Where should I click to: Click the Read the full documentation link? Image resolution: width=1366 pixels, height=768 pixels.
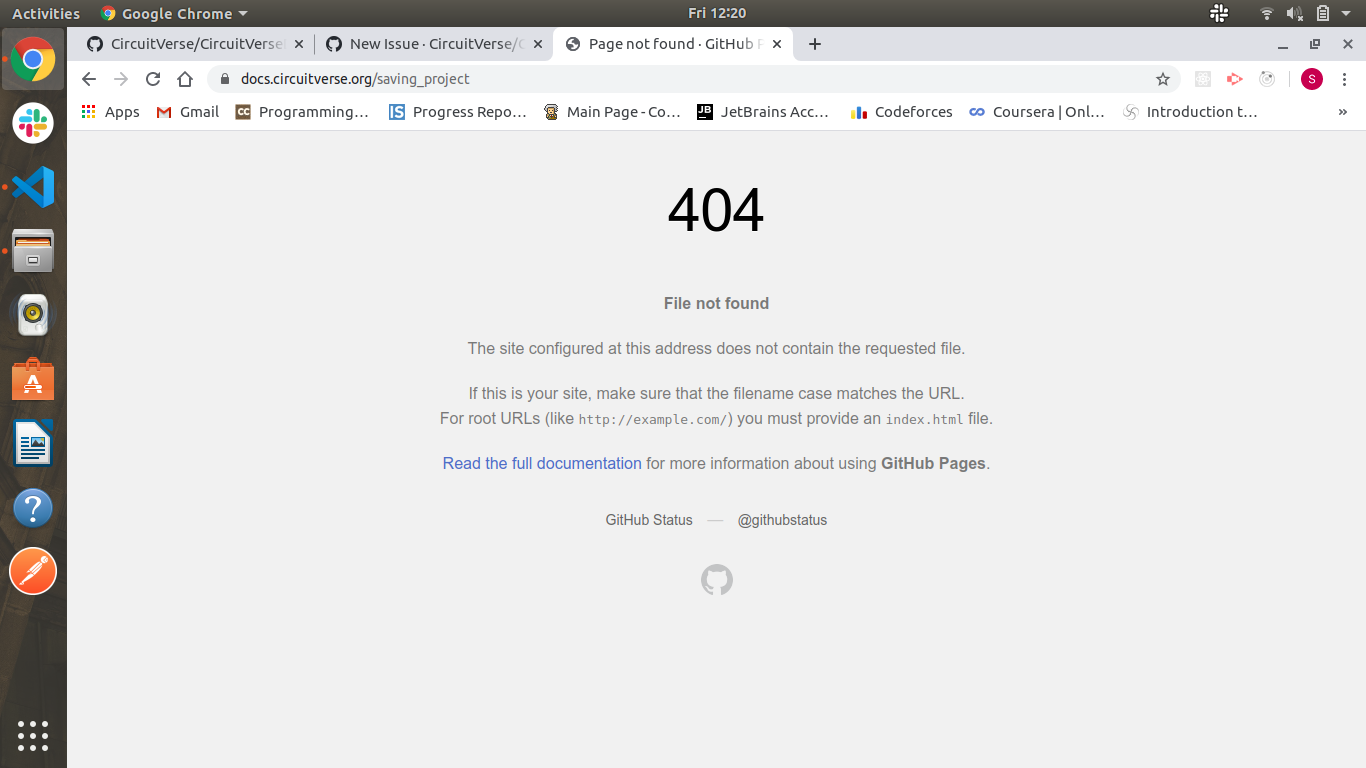point(541,463)
